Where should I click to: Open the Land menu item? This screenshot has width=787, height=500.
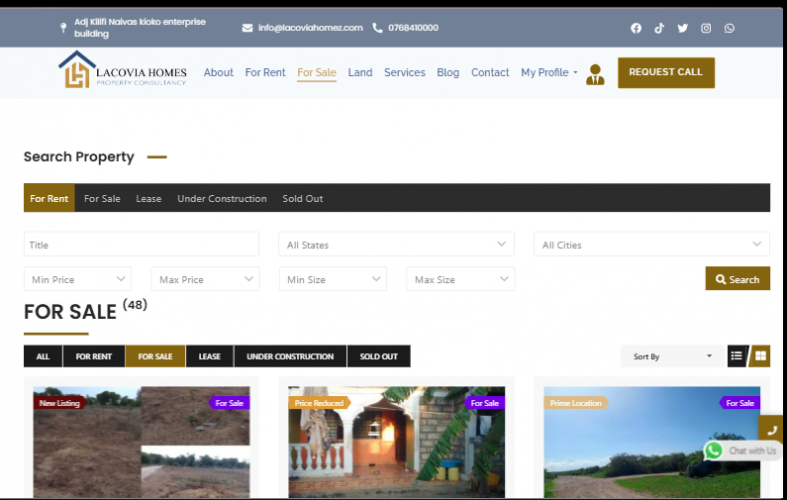click(x=360, y=72)
